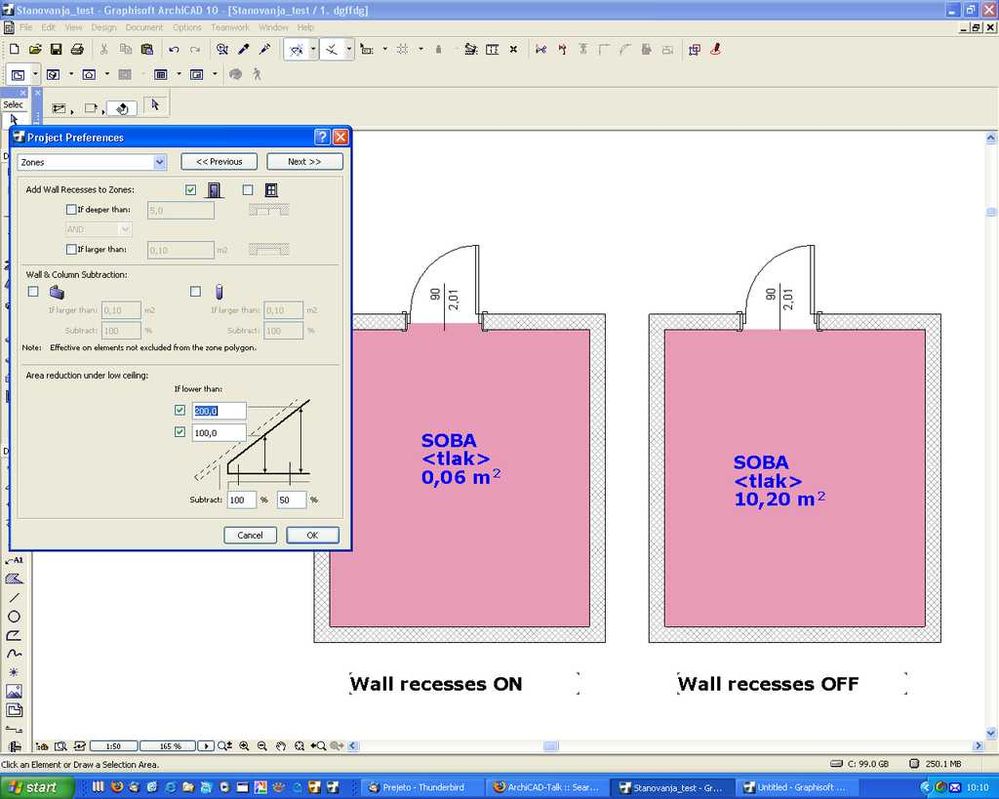Click the Print icon in the toolbar
Image resolution: width=999 pixels, height=799 pixels.
[77, 49]
